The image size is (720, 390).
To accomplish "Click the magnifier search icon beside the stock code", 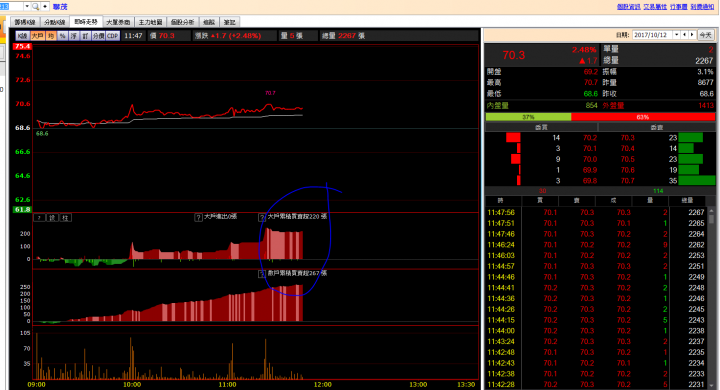I will coord(35,6).
